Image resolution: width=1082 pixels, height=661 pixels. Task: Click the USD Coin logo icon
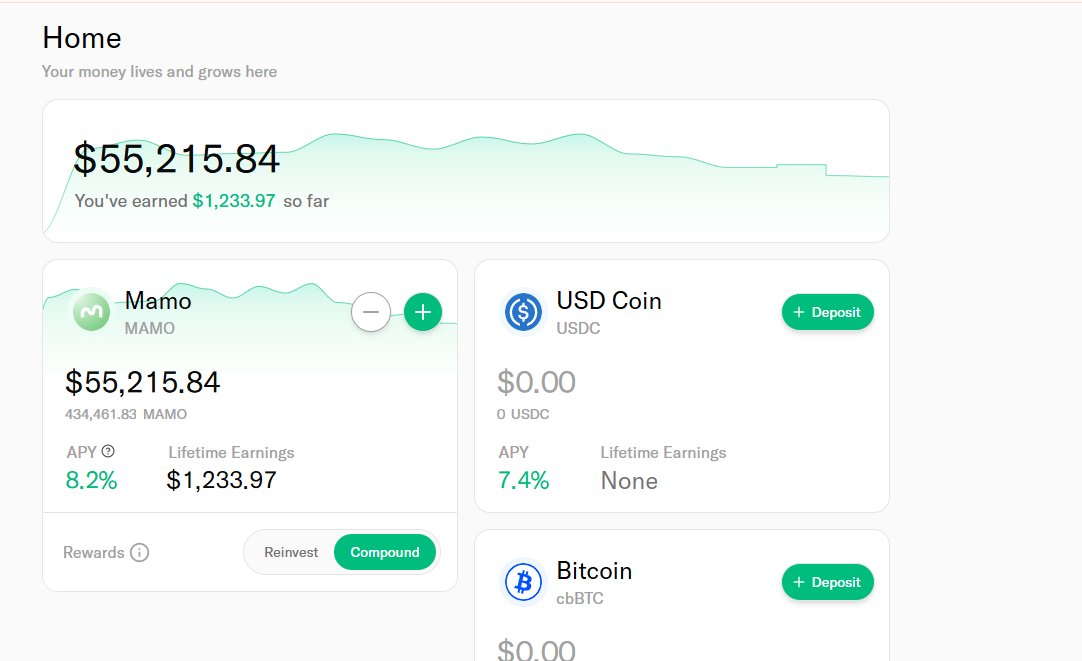point(523,312)
